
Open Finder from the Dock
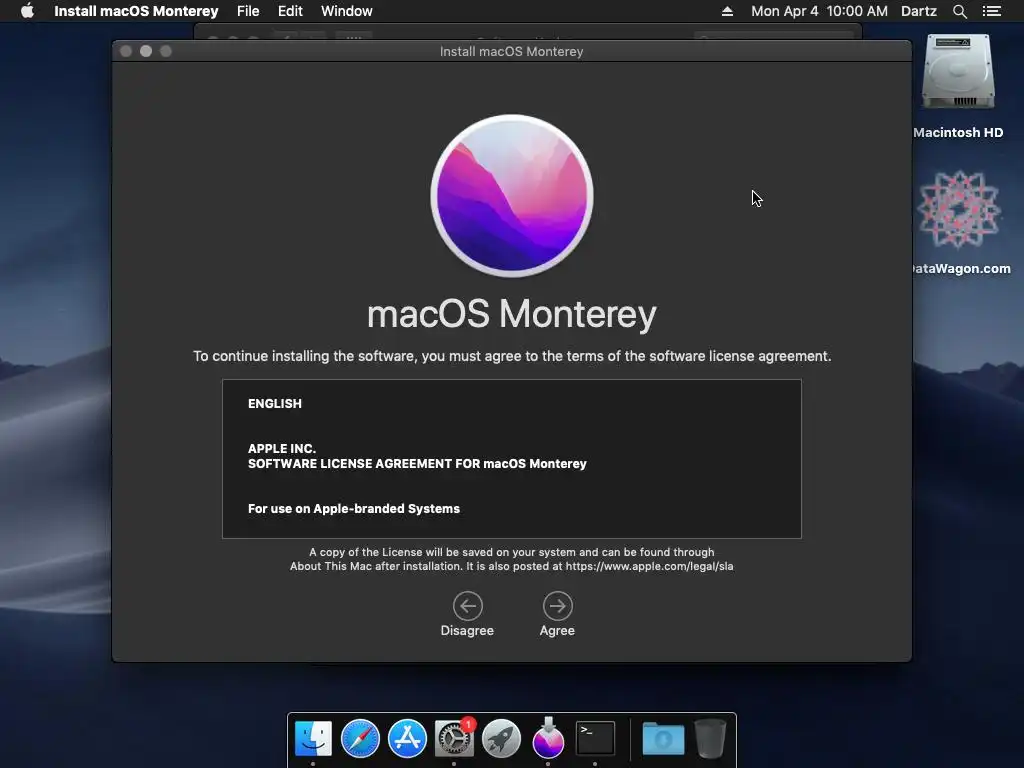coord(313,738)
